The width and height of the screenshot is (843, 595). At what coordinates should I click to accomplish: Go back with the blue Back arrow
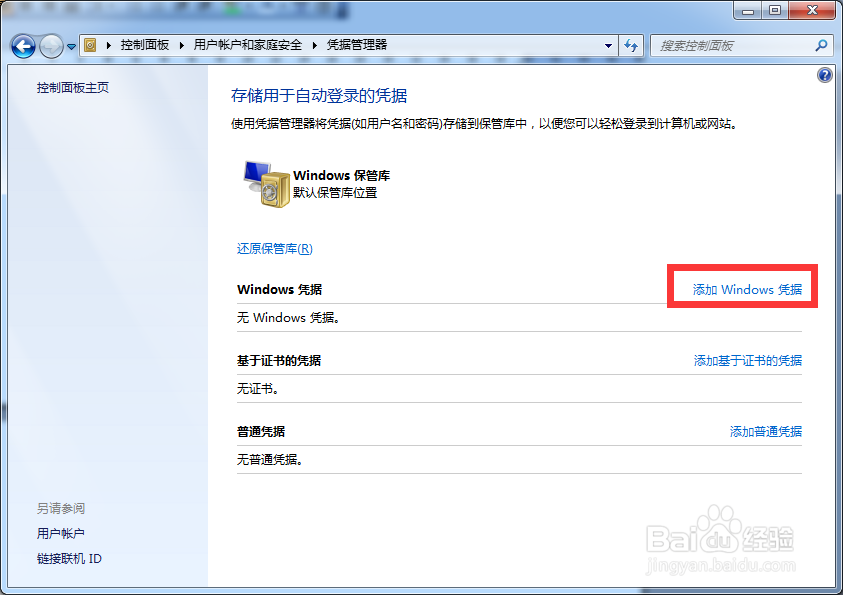[23, 46]
